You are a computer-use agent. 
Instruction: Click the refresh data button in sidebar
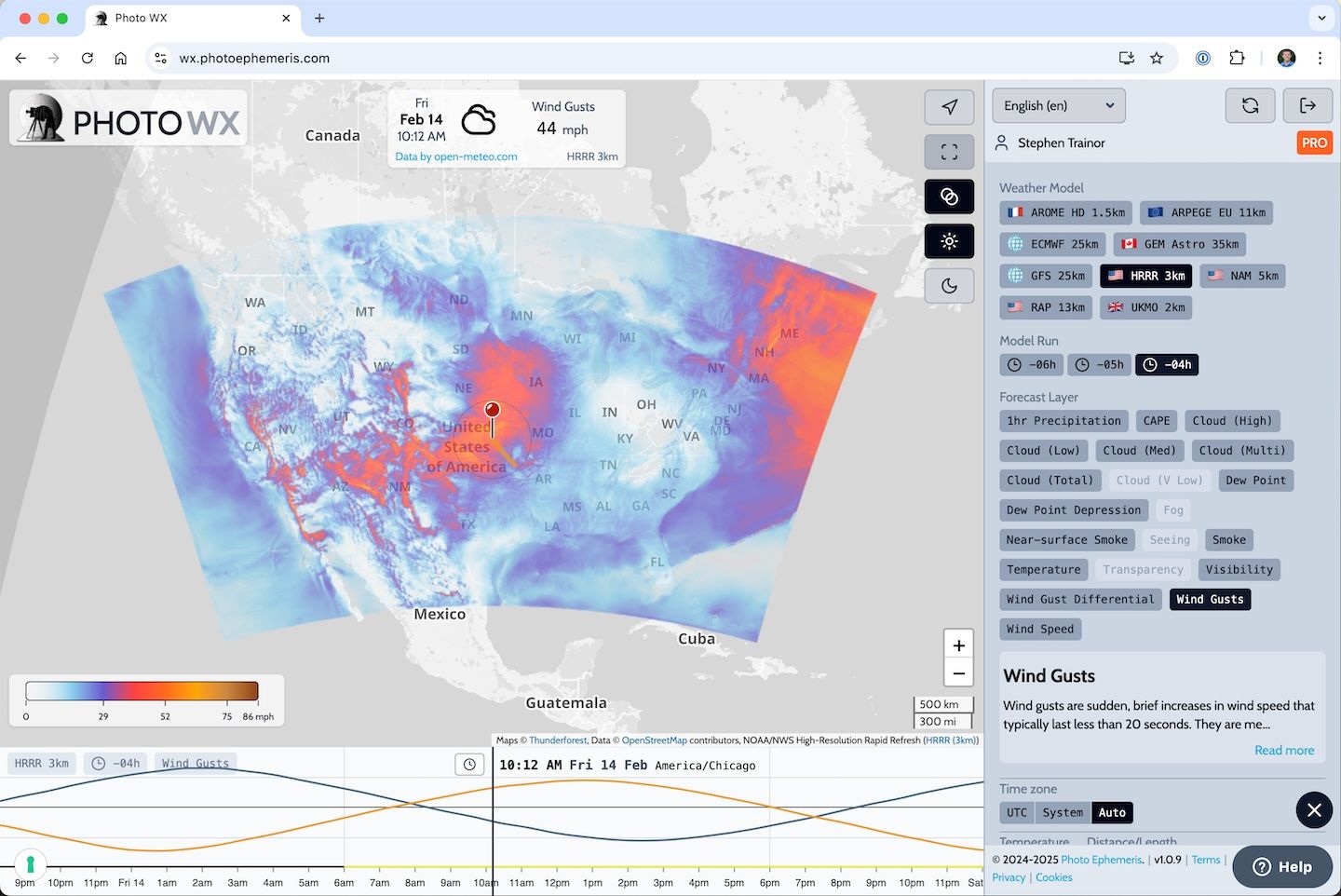[1250, 105]
